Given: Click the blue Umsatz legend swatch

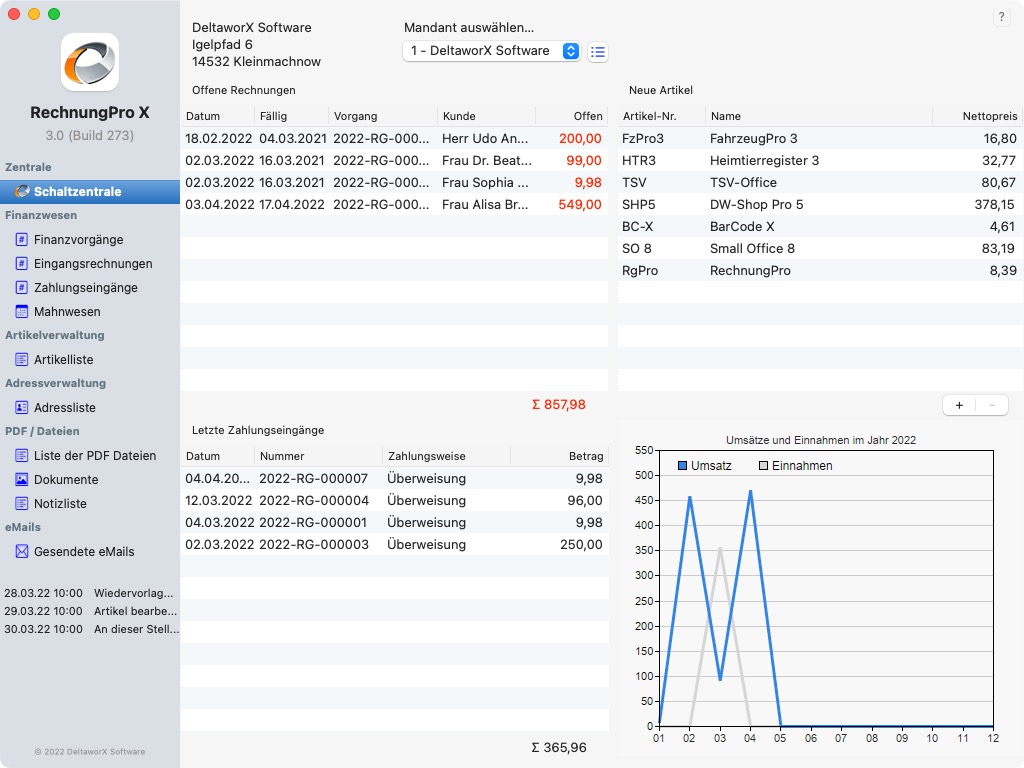Looking at the screenshot, I should coord(683,466).
